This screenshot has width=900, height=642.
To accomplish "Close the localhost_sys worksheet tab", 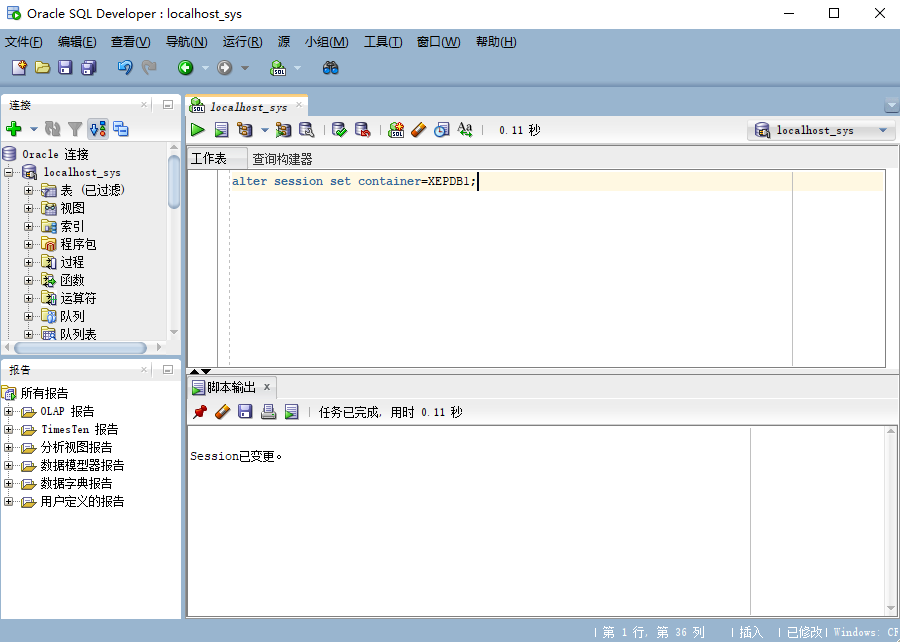I will [x=299, y=105].
